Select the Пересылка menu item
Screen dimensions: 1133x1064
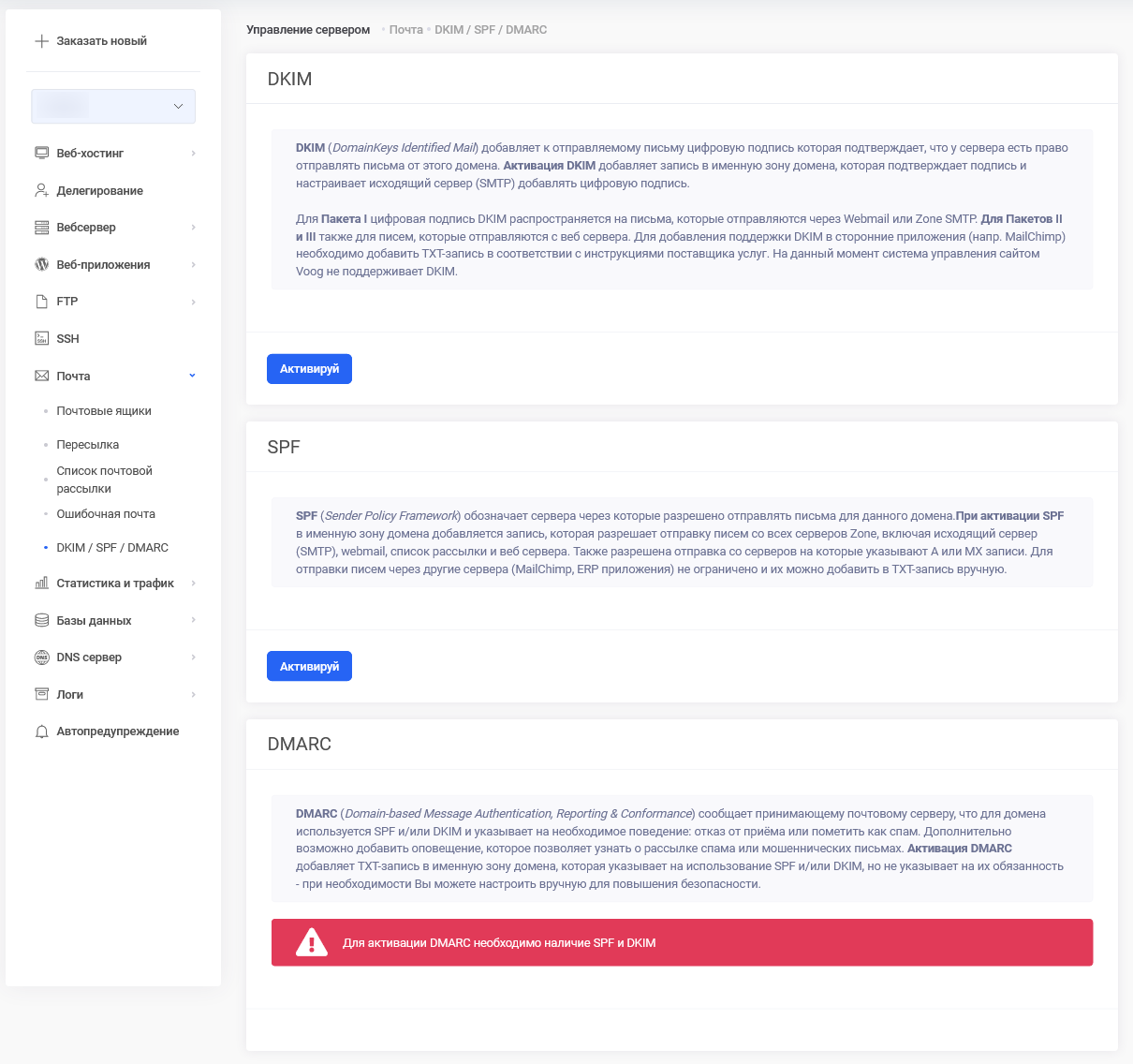pos(88,445)
